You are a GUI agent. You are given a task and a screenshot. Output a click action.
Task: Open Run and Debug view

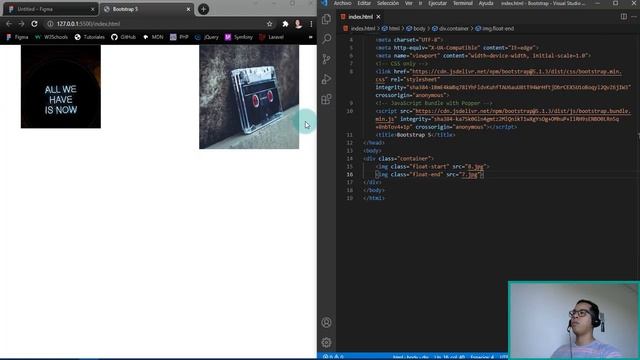[326, 79]
